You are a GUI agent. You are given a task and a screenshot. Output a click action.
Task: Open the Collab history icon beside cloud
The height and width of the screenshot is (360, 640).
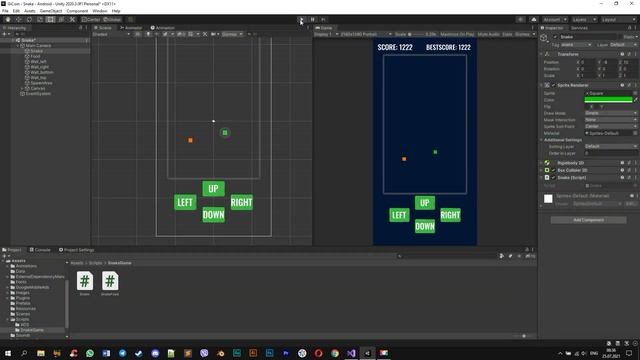[520, 20]
